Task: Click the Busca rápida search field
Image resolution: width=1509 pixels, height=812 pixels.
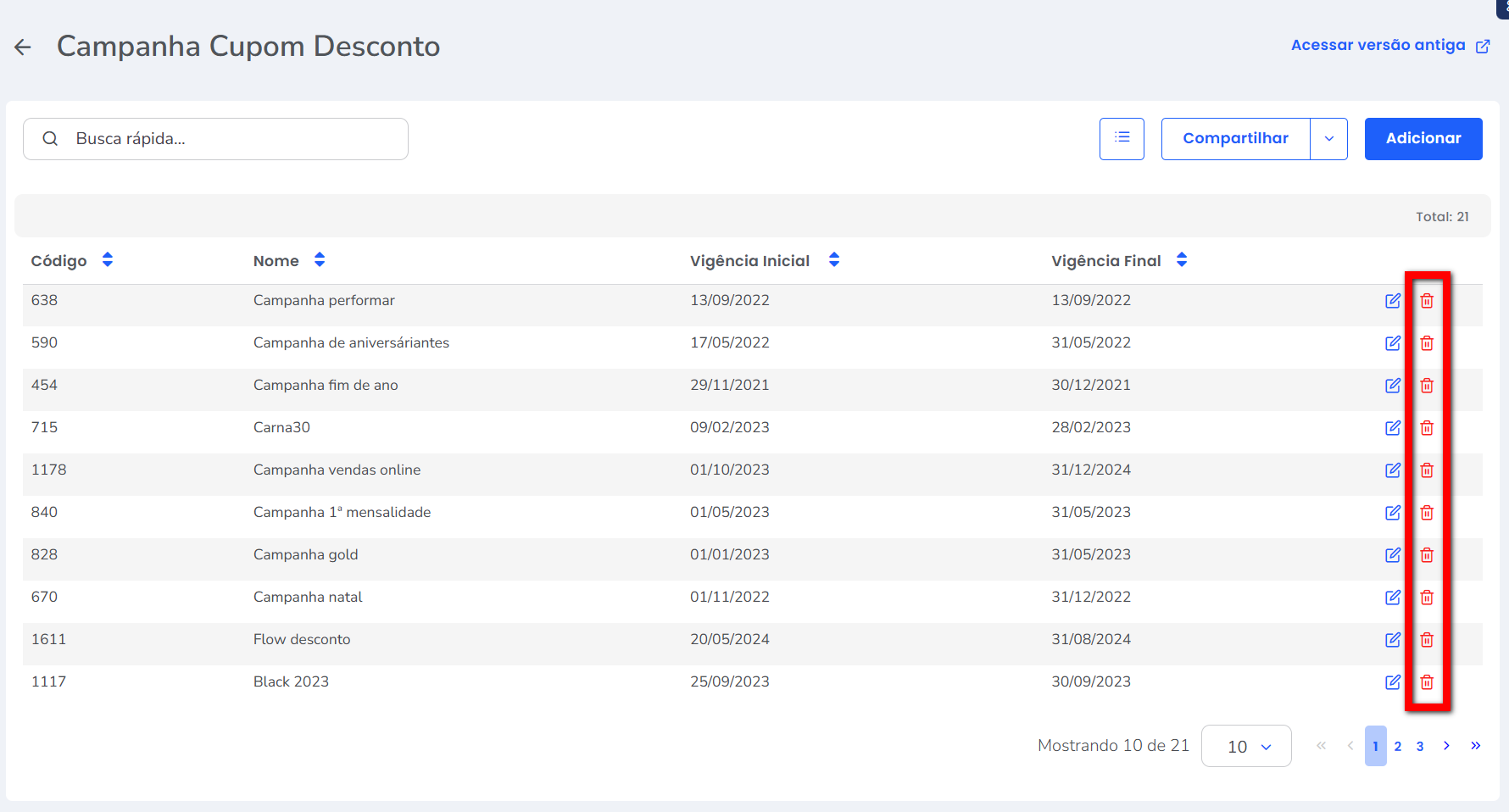Action: tap(215, 139)
